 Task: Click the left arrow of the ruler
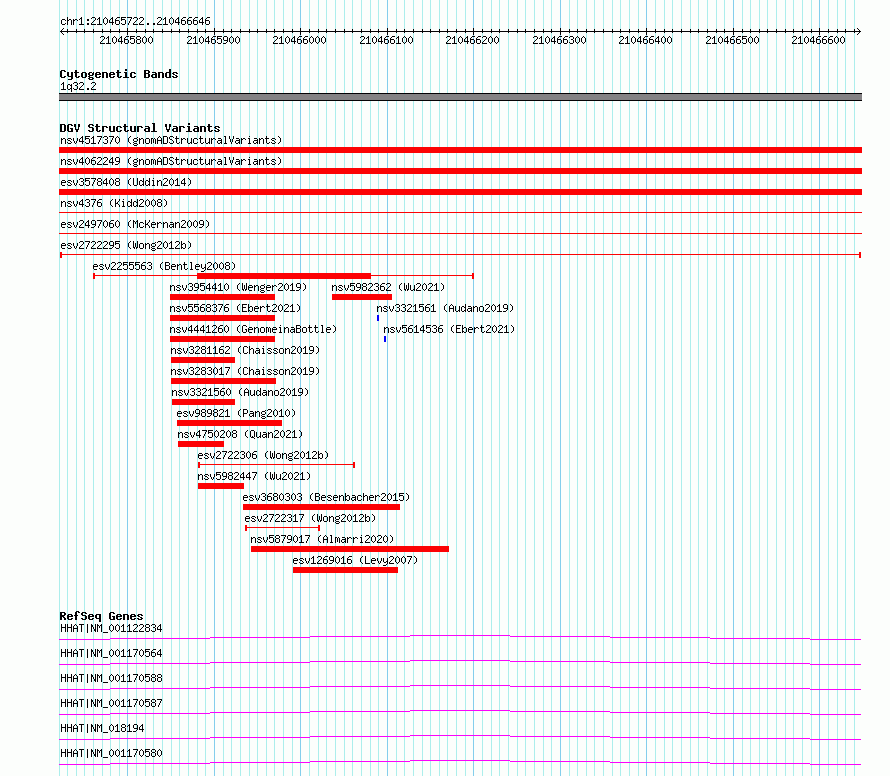coord(62,32)
